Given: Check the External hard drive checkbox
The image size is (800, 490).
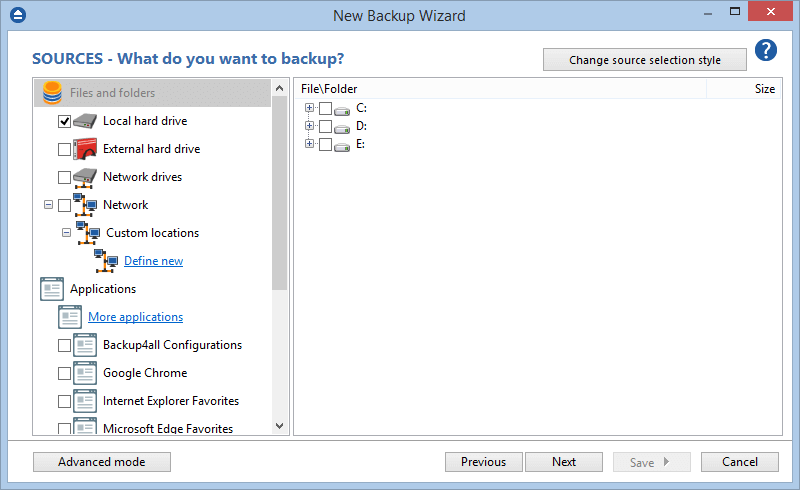Looking at the screenshot, I should point(64,150).
